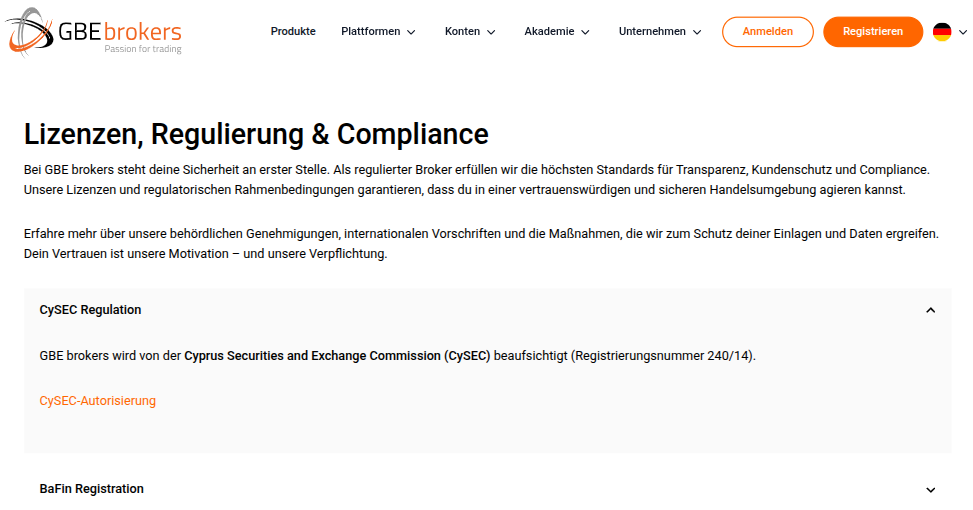973x510 pixels.
Task: Click the Passion for trading tagline
Action: (x=143, y=49)
